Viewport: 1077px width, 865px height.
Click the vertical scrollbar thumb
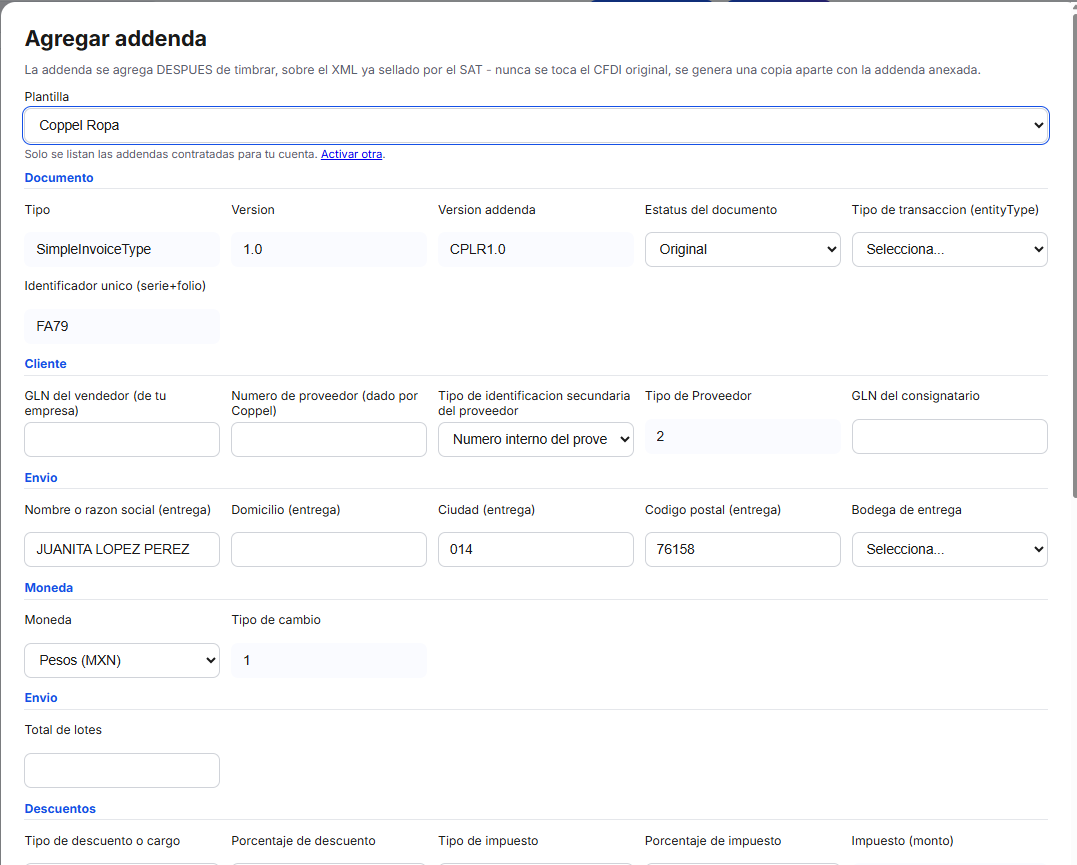pyautogui.click(x=1074, y=254)
